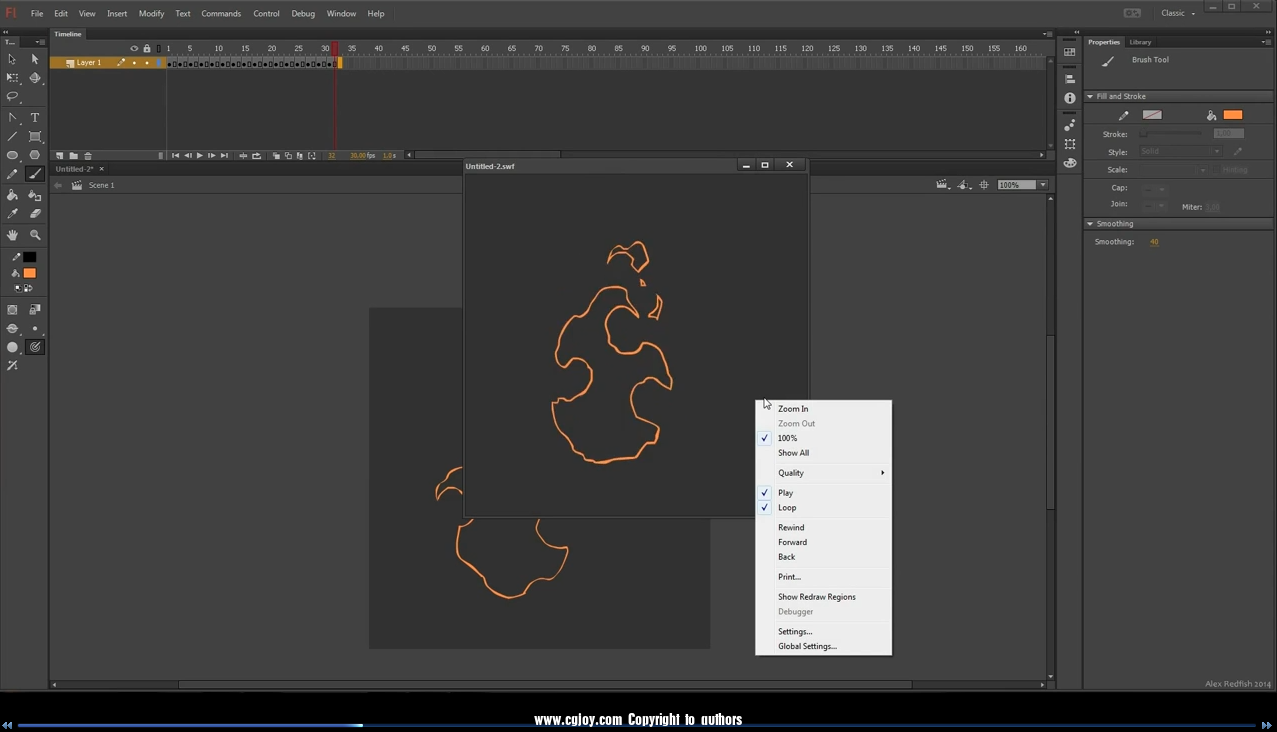The height and width of the screenshot is (732, 1277).
Task: Open the Classic workspace switcher dropdown
Action: click(1178, 13)
